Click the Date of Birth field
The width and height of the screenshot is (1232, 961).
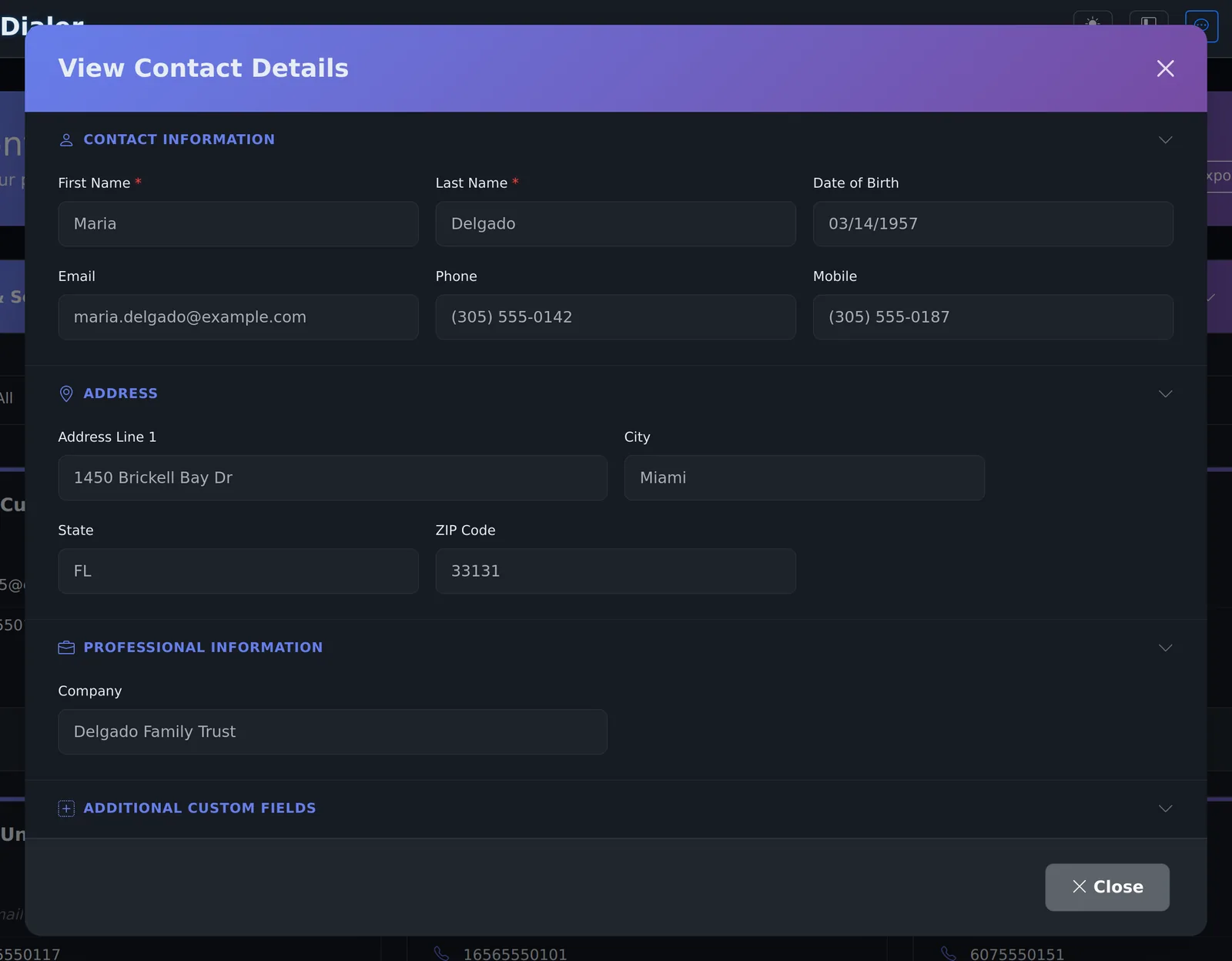pyautogui.click(x=993, y=224)
